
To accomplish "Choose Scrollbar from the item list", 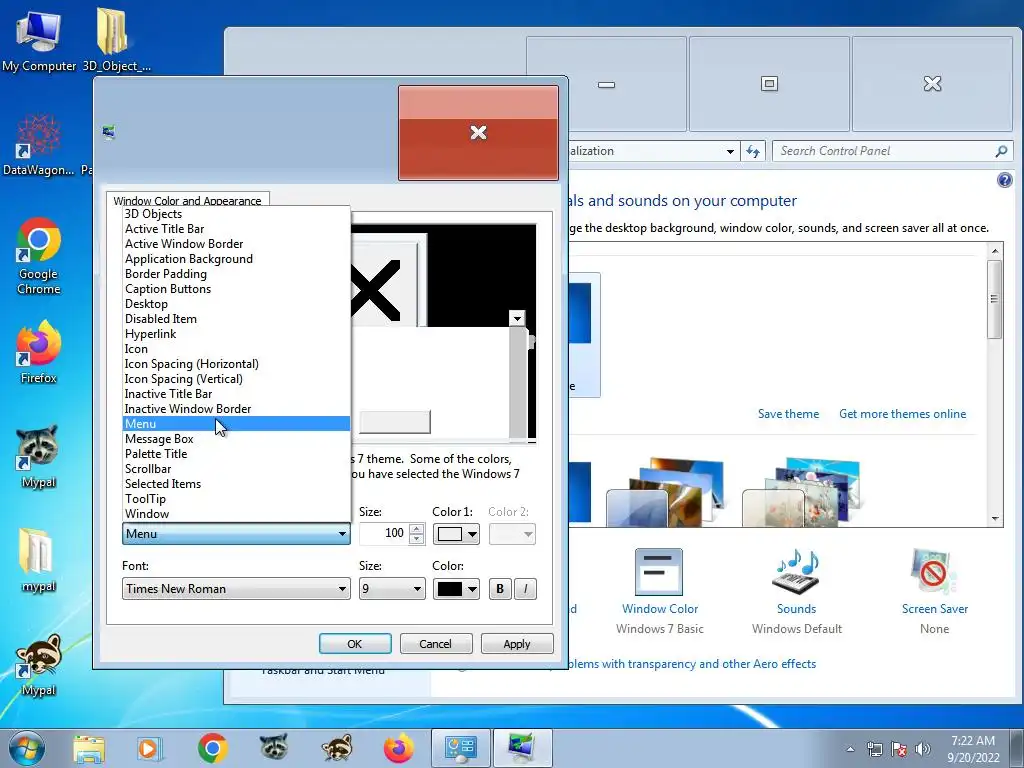I will point(236,469).
